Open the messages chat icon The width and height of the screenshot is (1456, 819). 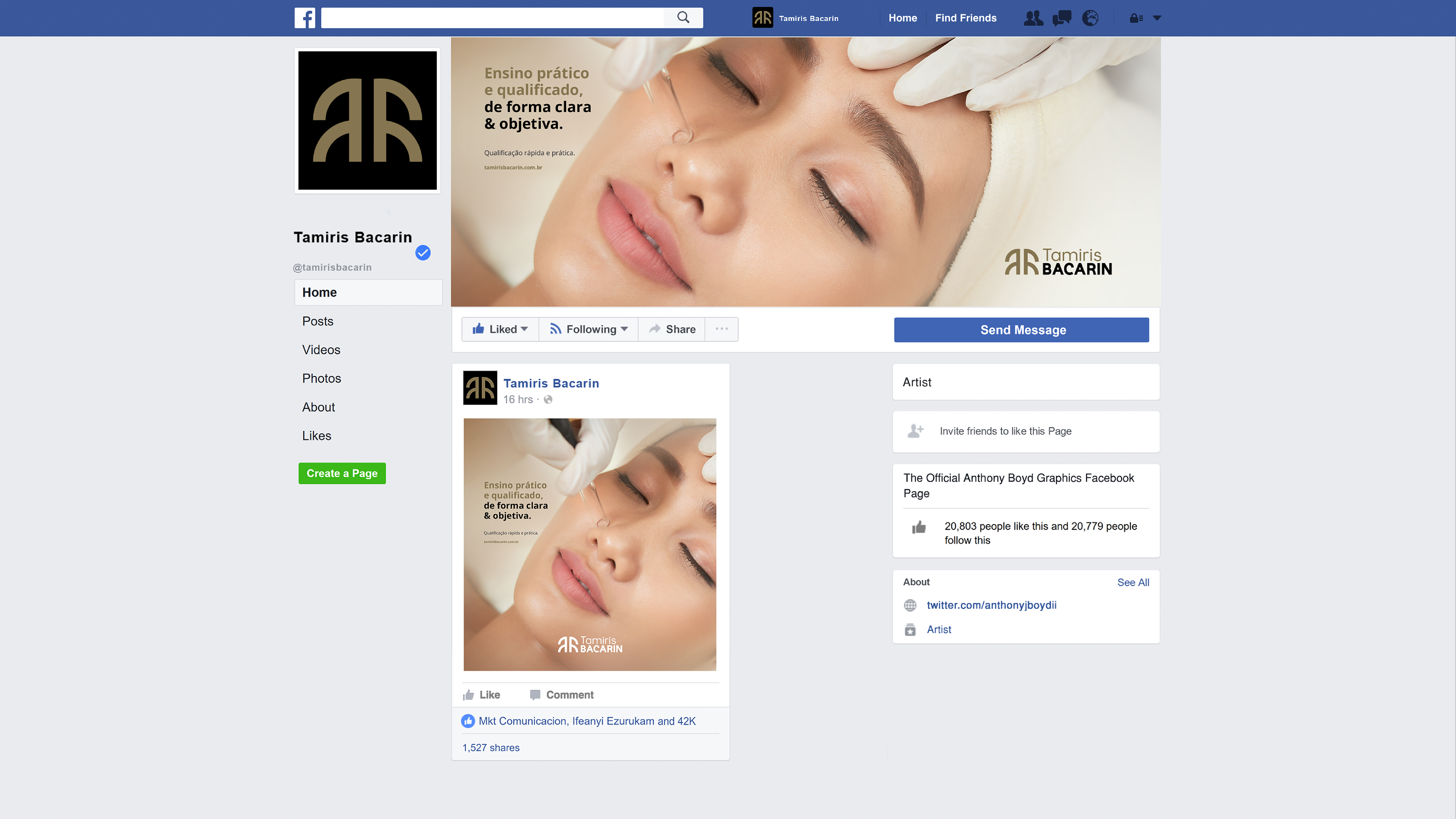pyautogui.click(x=1062, y=18)
